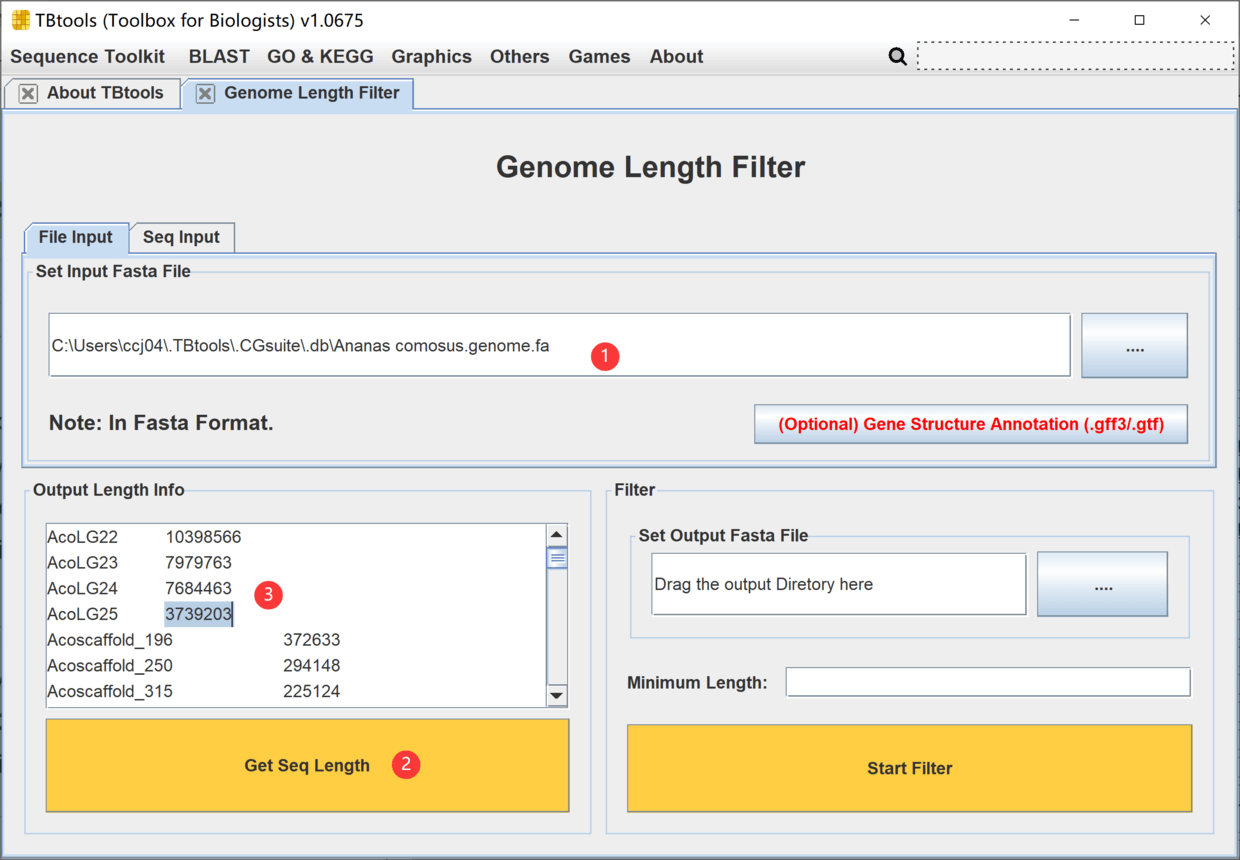The image size is (1240, 860).
Task: Click the search magnifier icon
Action: click(897, 57)
